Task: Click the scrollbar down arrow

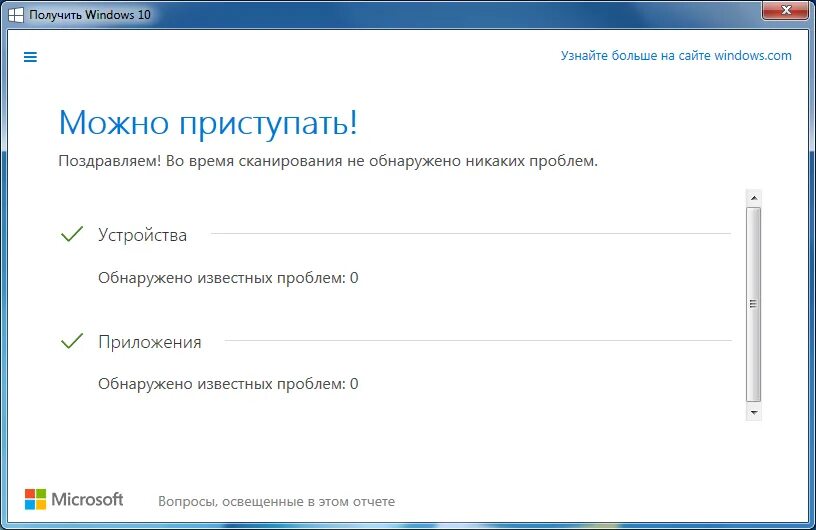Action: click(x=753, y=413)
